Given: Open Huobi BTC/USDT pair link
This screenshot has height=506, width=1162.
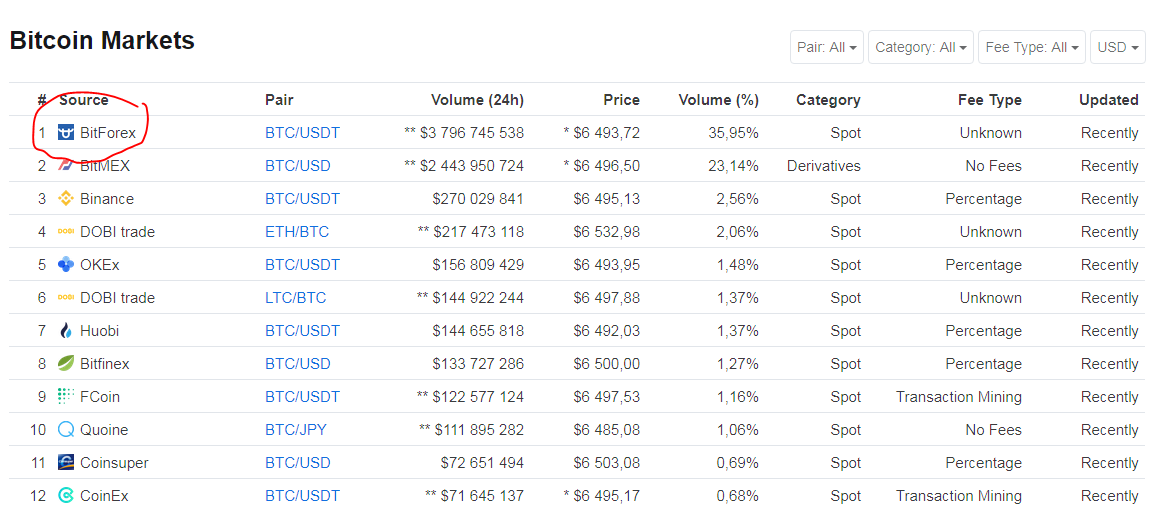Looking at the screenshot, I should 302,330.
